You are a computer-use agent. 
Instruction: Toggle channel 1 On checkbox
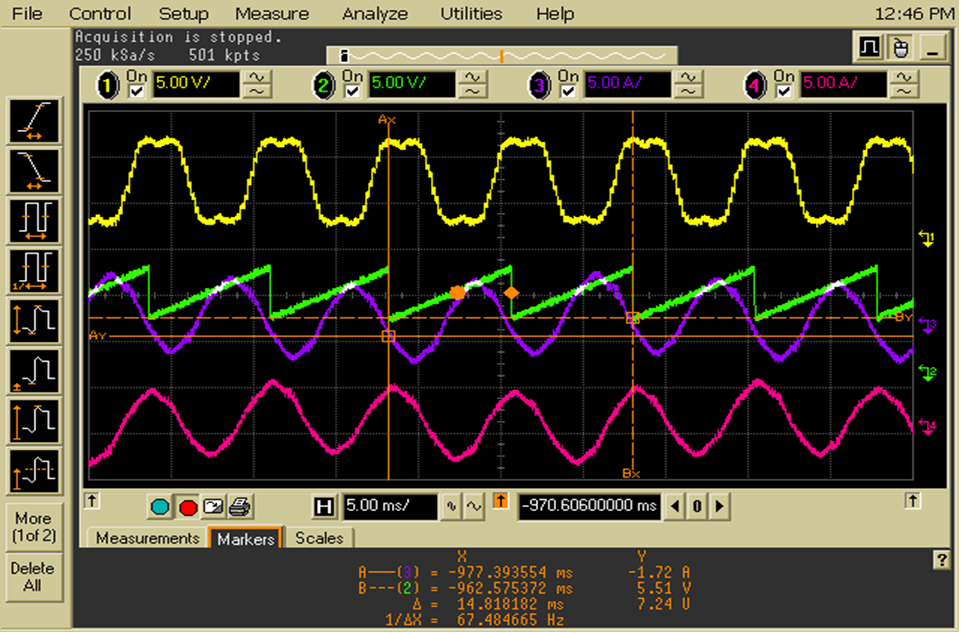[137, 92]
